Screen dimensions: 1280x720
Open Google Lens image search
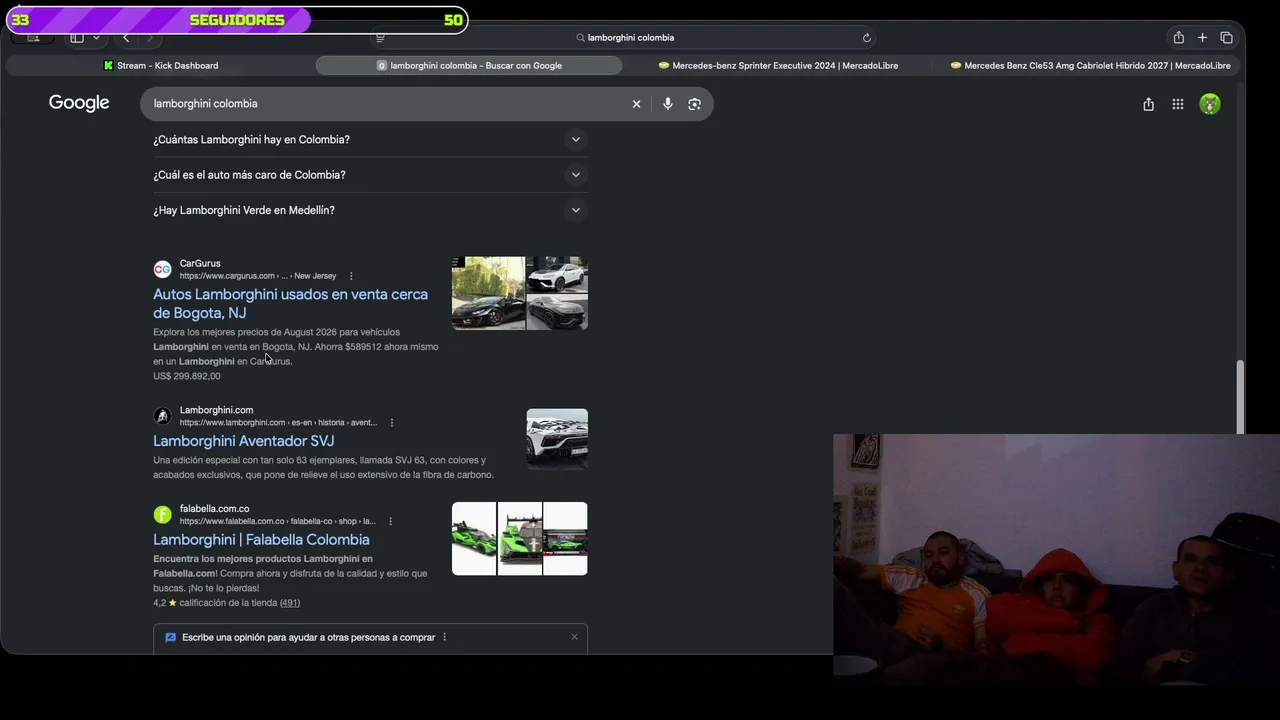pyautogui.click(x=694, y=104)
